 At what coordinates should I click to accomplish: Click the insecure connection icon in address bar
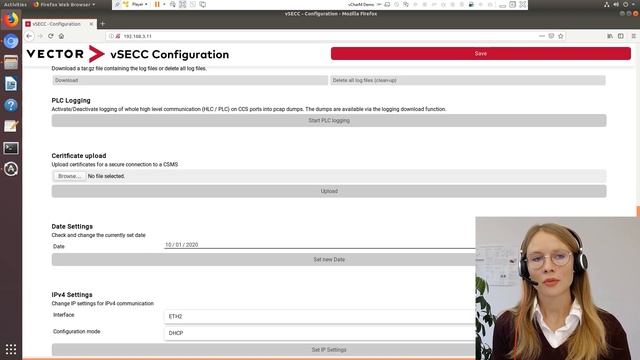pos(118,36)
